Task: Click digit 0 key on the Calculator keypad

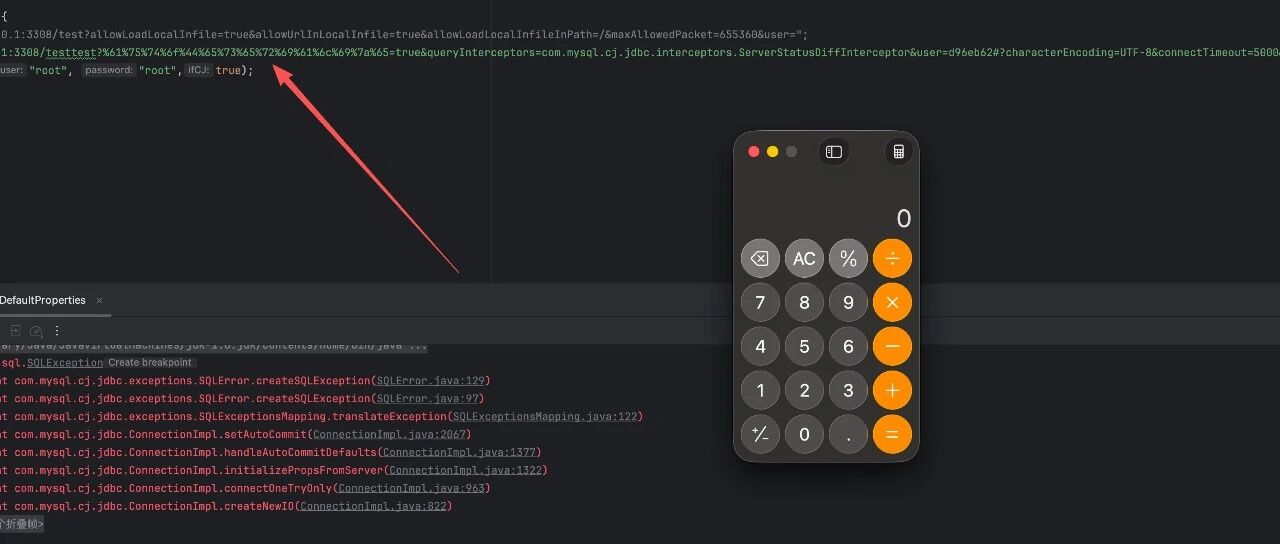Action: point(804,434)
